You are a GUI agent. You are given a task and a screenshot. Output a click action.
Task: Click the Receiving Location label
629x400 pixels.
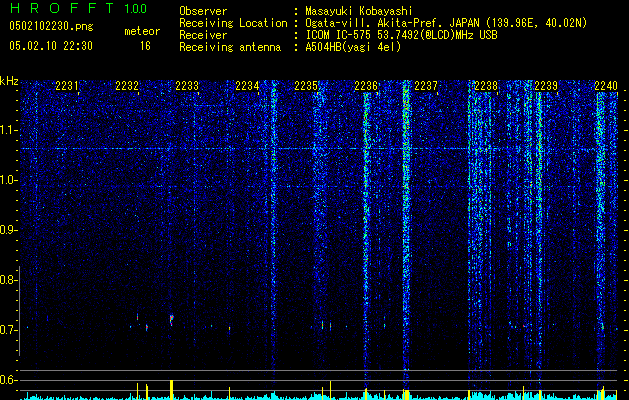[233, 23]
